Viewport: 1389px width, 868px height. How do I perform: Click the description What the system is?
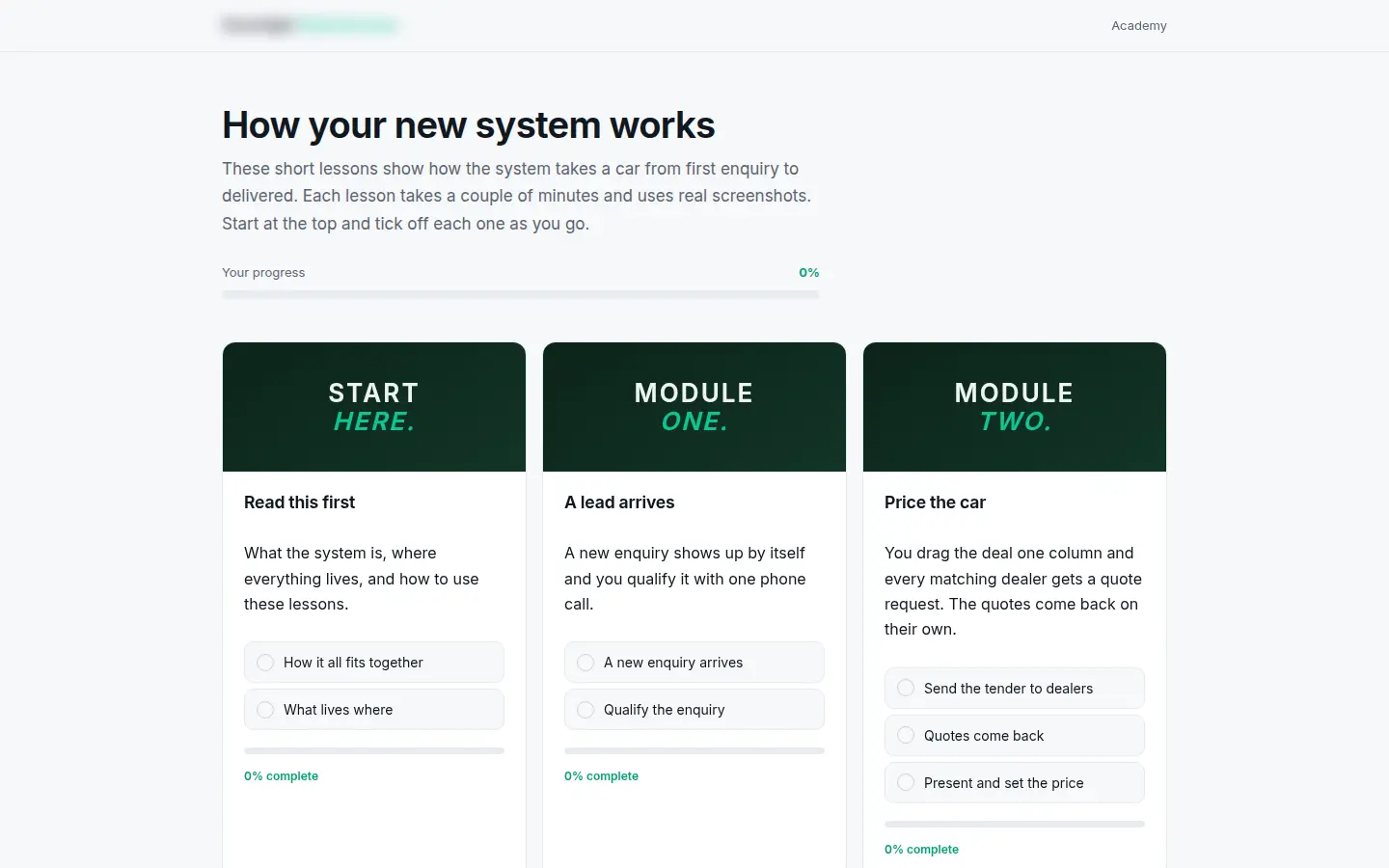[x=362, y=579]
